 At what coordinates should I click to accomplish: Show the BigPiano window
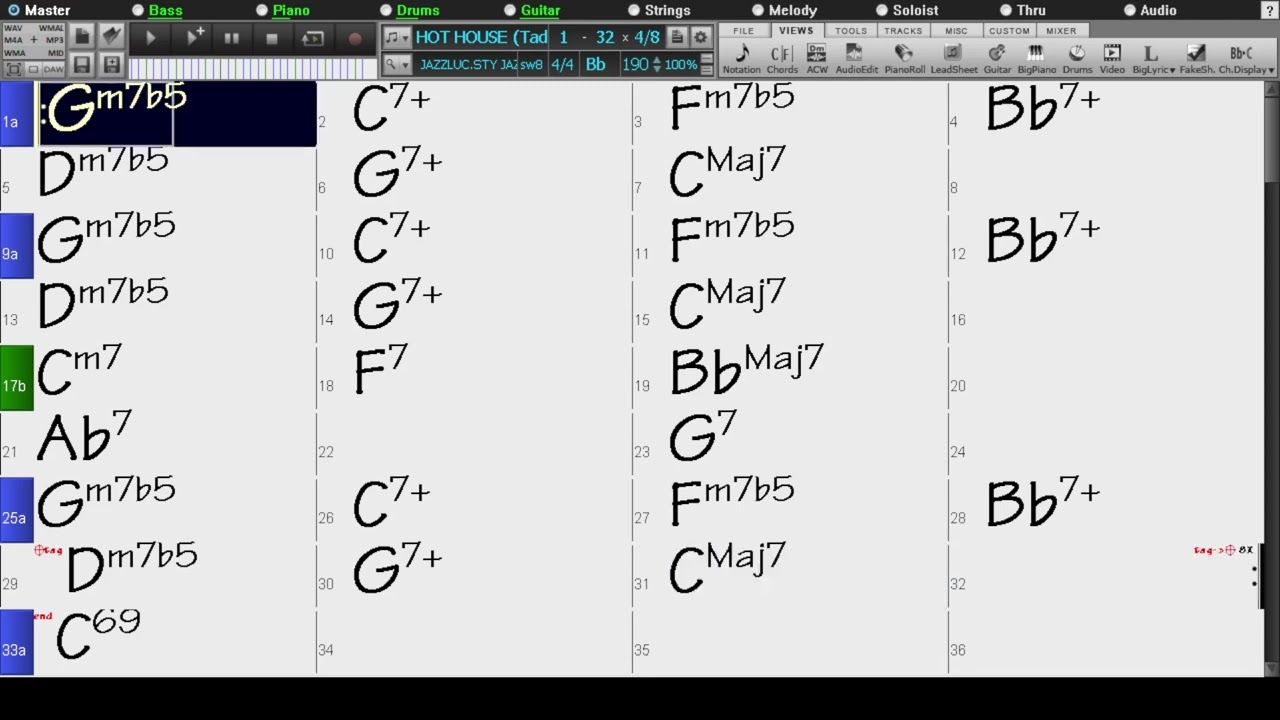(x=1036, y=58)
